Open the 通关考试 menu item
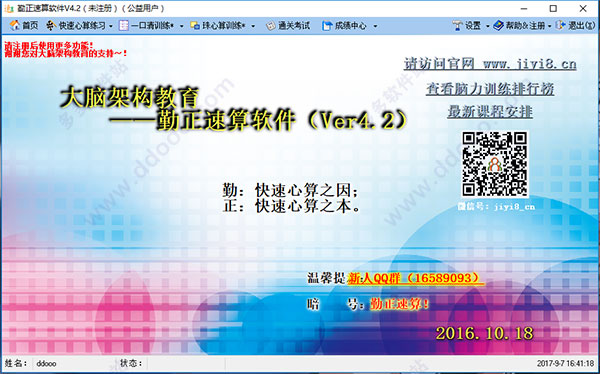600x374 pixels. point(294,26)
